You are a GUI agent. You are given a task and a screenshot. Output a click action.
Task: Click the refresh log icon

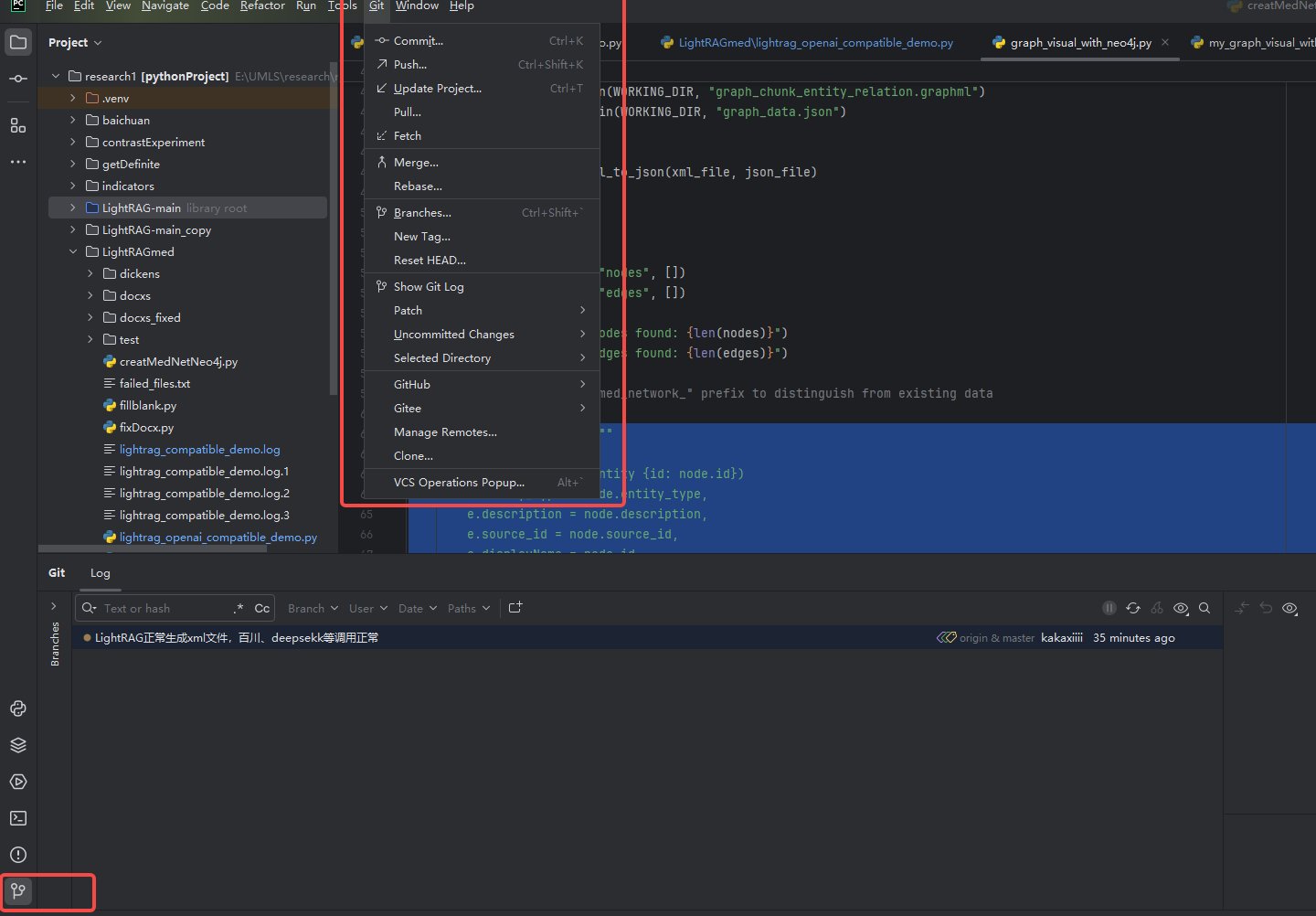click(1133, 608)
